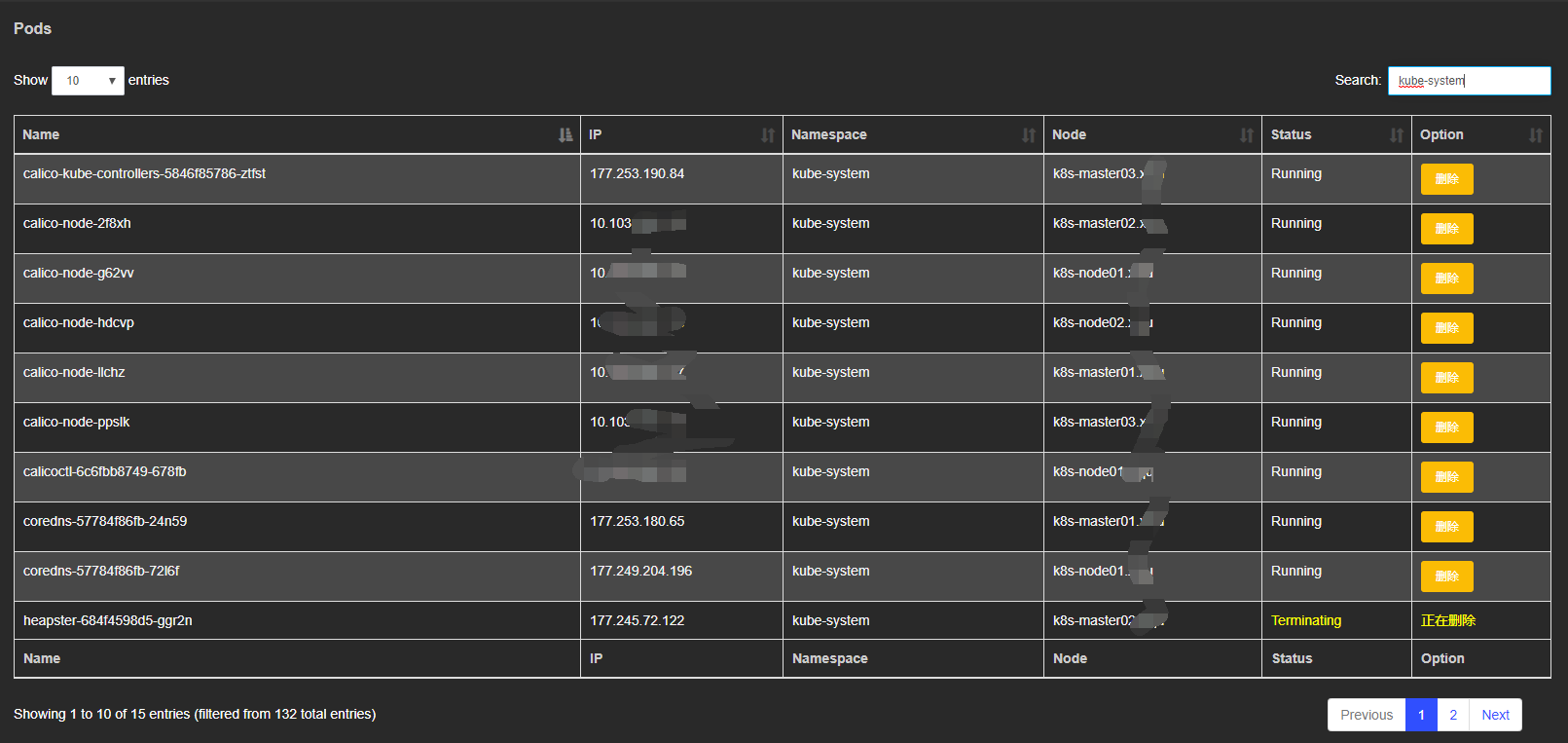Sort table by Name column icon
Viewport: 1568px width, 743px height.
coord(565,135)
